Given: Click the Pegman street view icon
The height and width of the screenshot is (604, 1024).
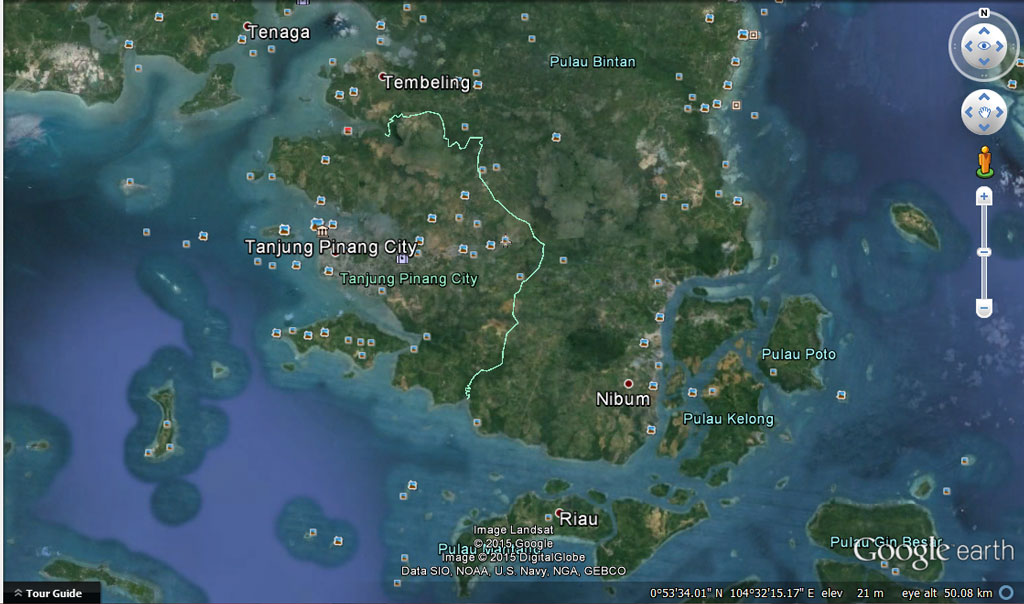Looking at the screenshot, I should pos(985,159).
